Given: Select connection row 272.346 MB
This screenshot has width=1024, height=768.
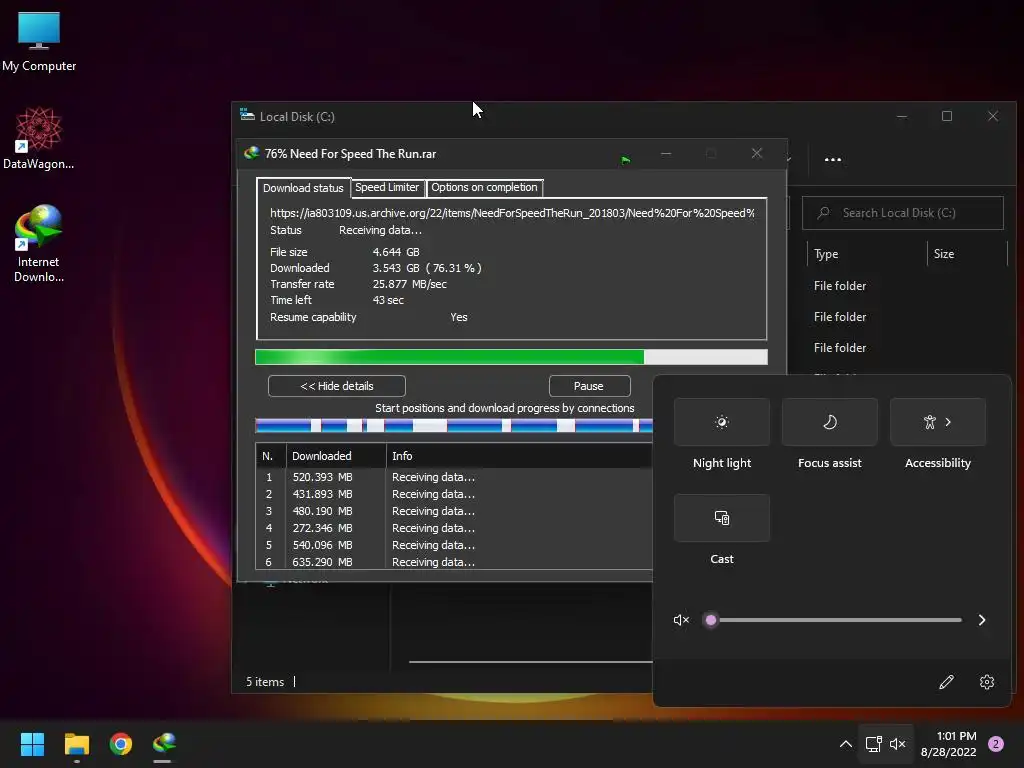Looking at the screenshot, I should pos(454,528).
